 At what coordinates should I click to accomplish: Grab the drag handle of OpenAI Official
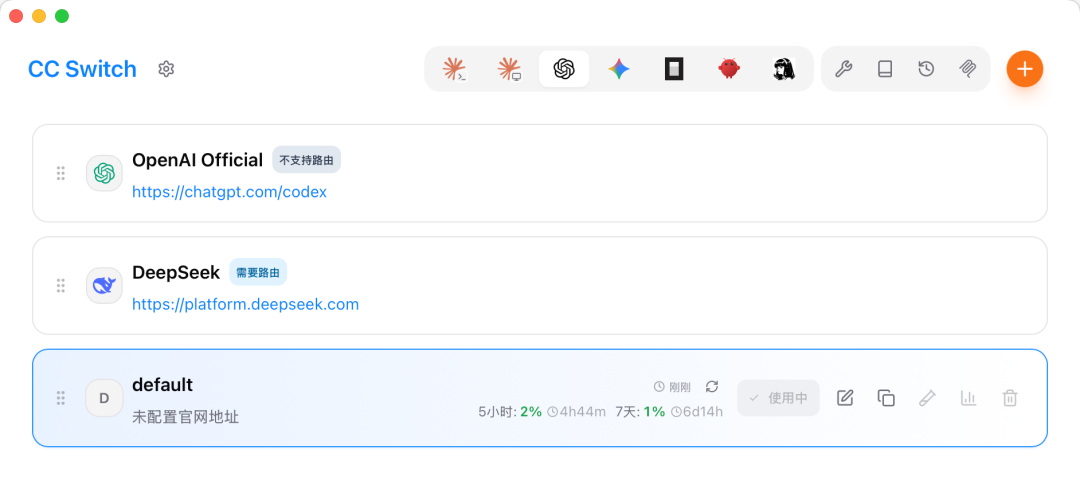click(61, 173)
